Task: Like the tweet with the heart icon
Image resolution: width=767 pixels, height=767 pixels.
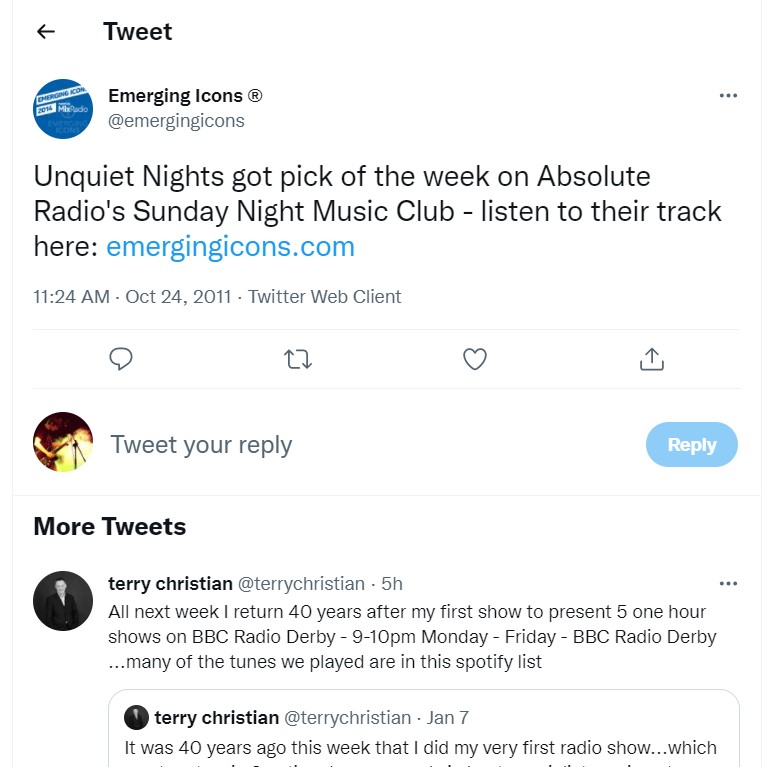Action: 475,359
